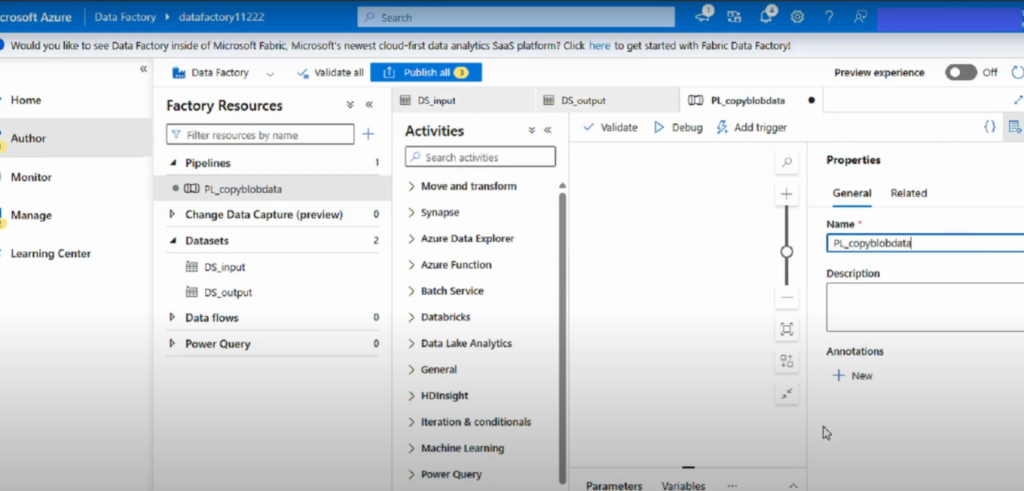Collapse Activities pane with left chevrons
Screen dimensions: 1024x491
[x=548, y=131]
